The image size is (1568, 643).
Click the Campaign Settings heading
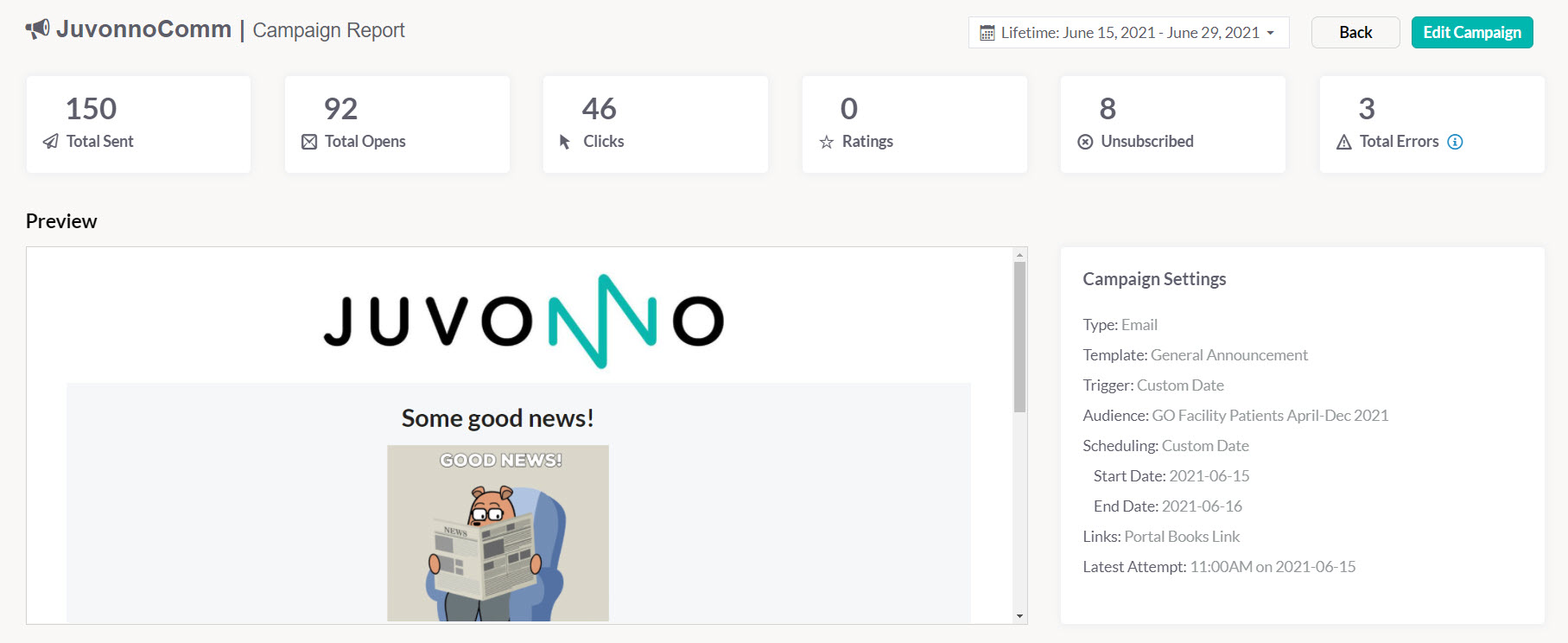pyautogui.click(x=1154, y=279)
